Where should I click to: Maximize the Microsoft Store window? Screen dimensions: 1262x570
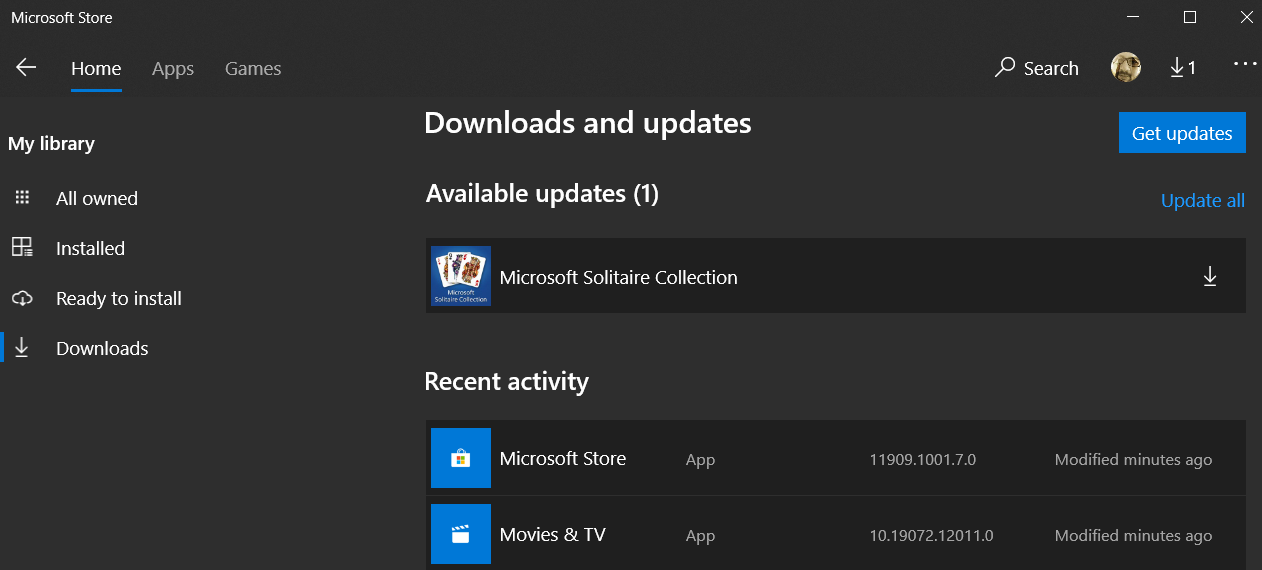coord(1189,17)
